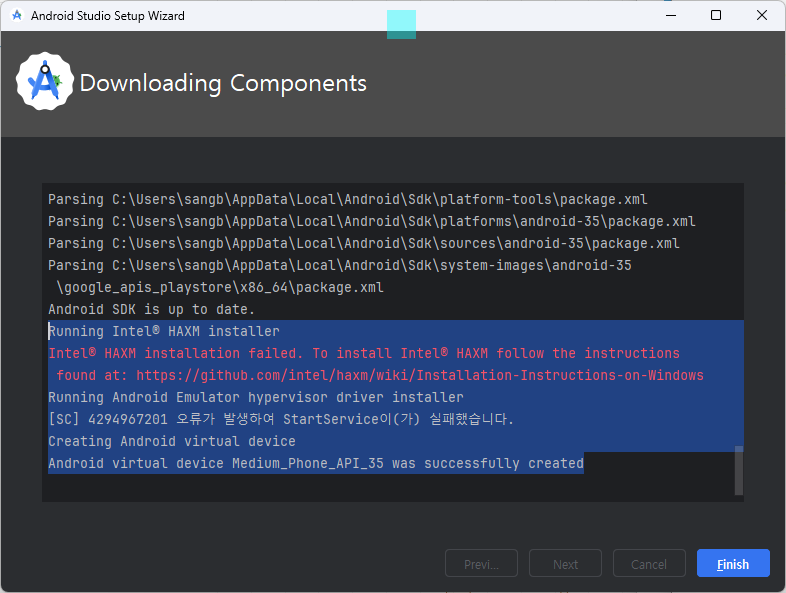Click the sources\android-35\package.xml parsing line

pos(364,243)
